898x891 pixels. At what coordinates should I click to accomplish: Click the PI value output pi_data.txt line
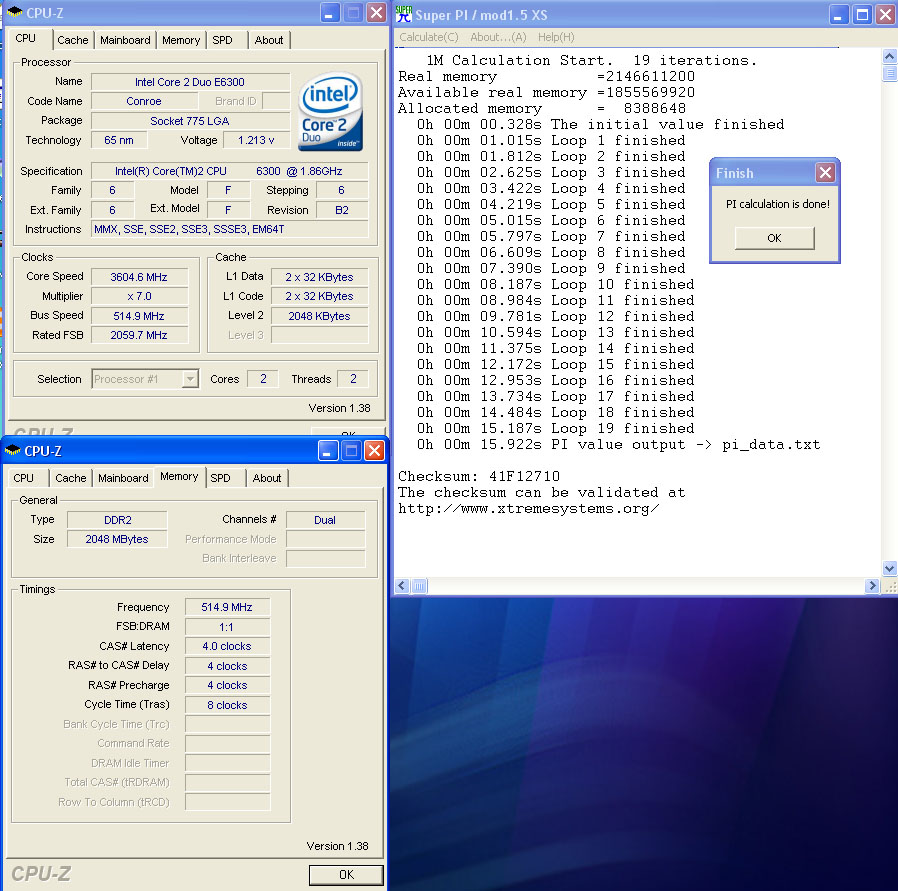coord(619,444)
